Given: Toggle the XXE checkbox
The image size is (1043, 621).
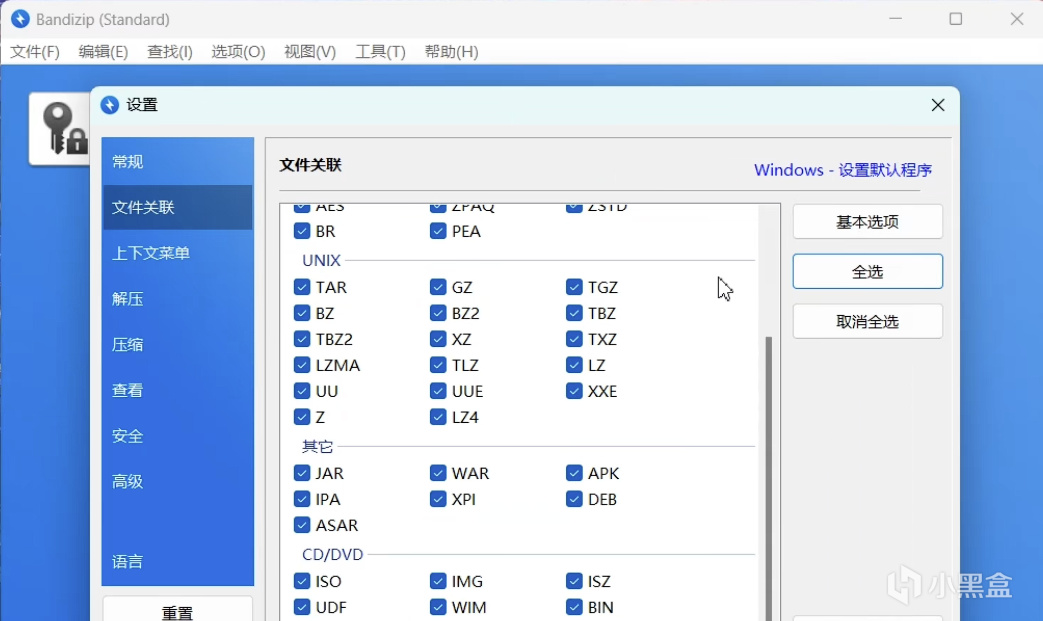Looking at the screenshot, I should point(574,390).
